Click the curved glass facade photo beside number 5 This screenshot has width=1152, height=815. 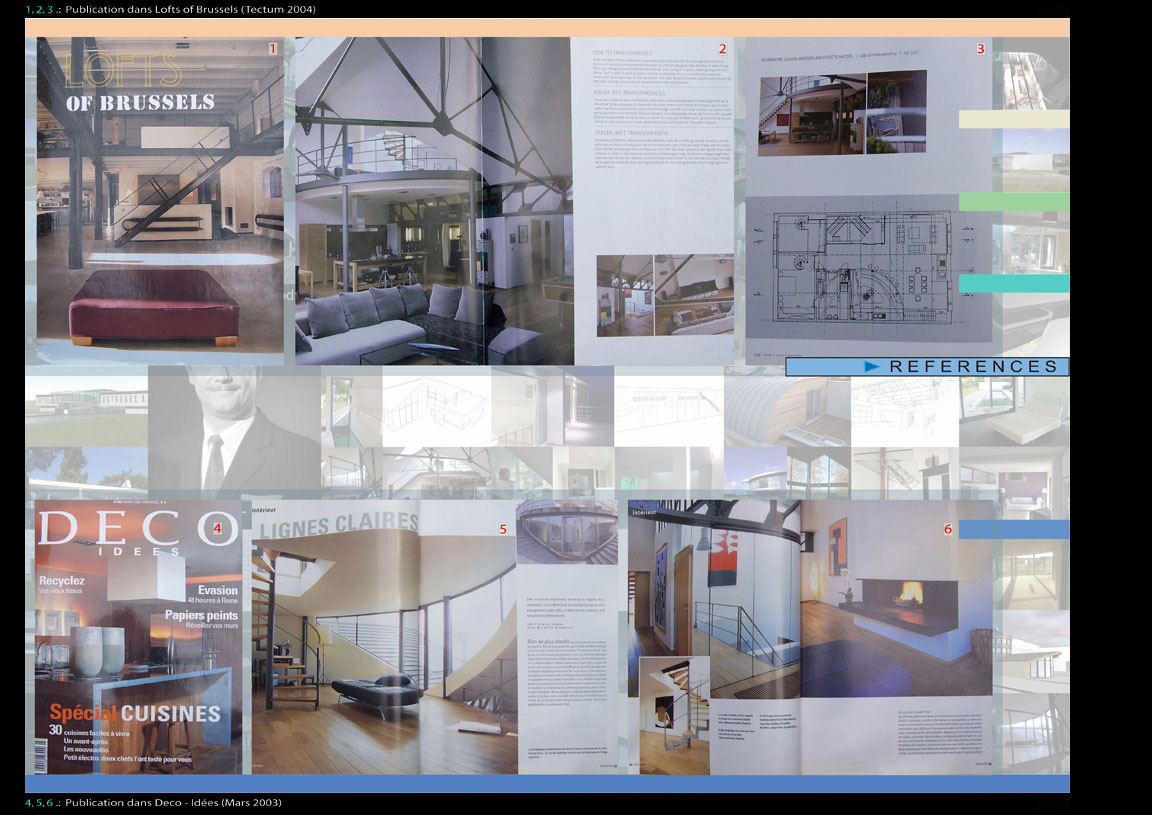[566, 532]
